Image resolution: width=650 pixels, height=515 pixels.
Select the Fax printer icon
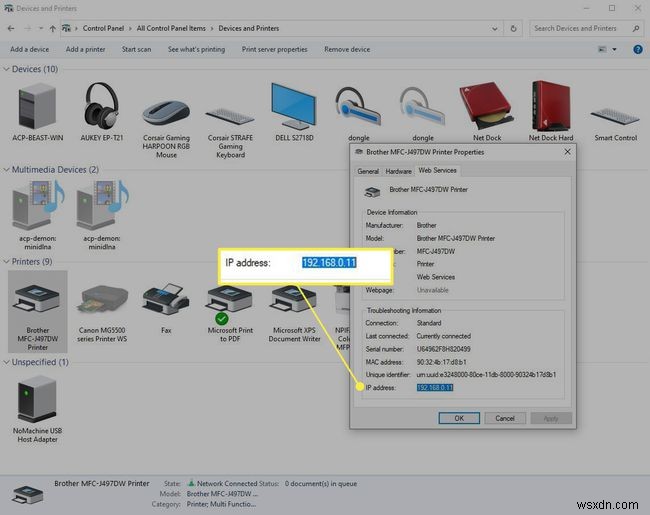pos(166,300)
